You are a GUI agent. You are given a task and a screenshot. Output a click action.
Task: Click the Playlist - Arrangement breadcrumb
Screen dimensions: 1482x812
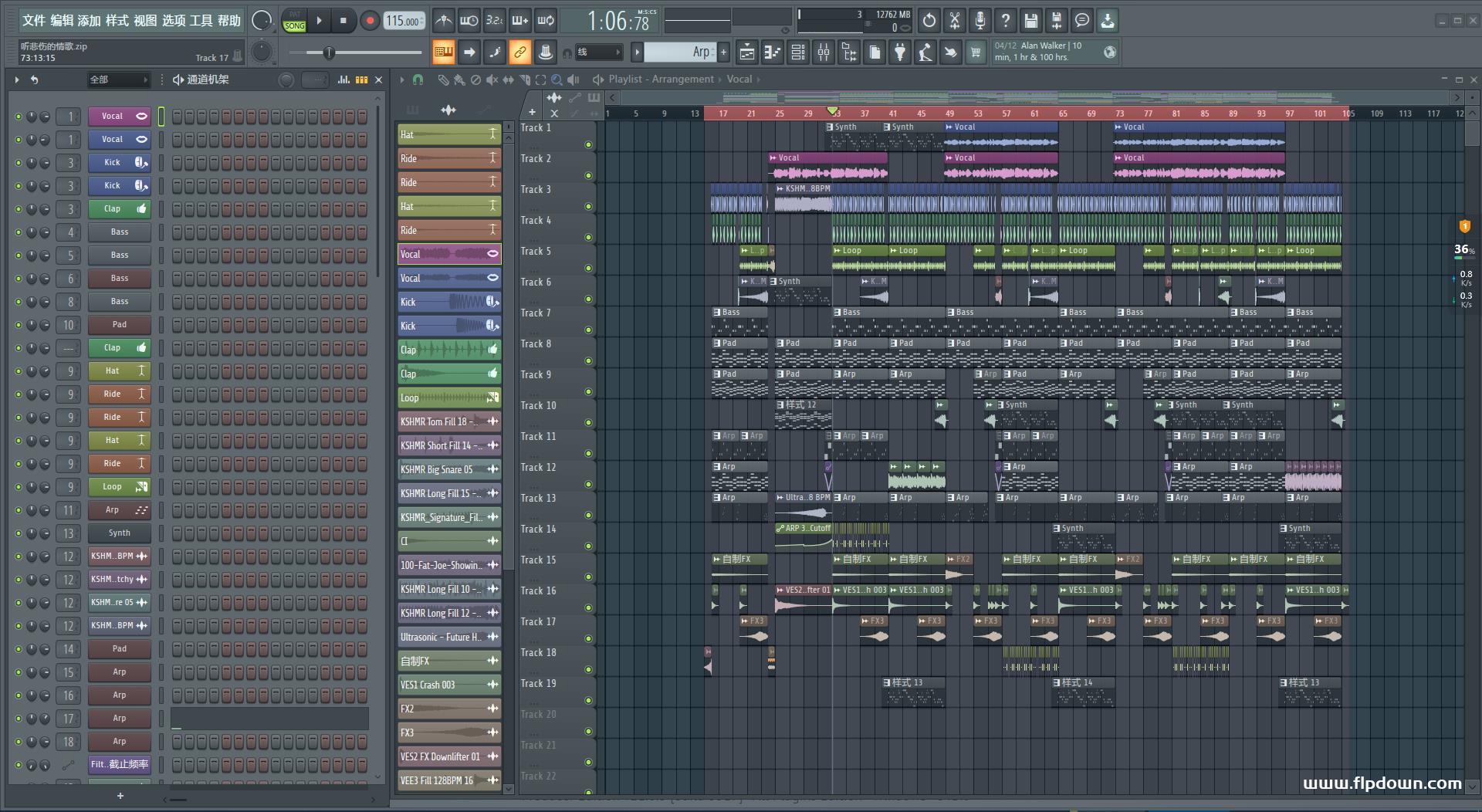click(661, 80)
